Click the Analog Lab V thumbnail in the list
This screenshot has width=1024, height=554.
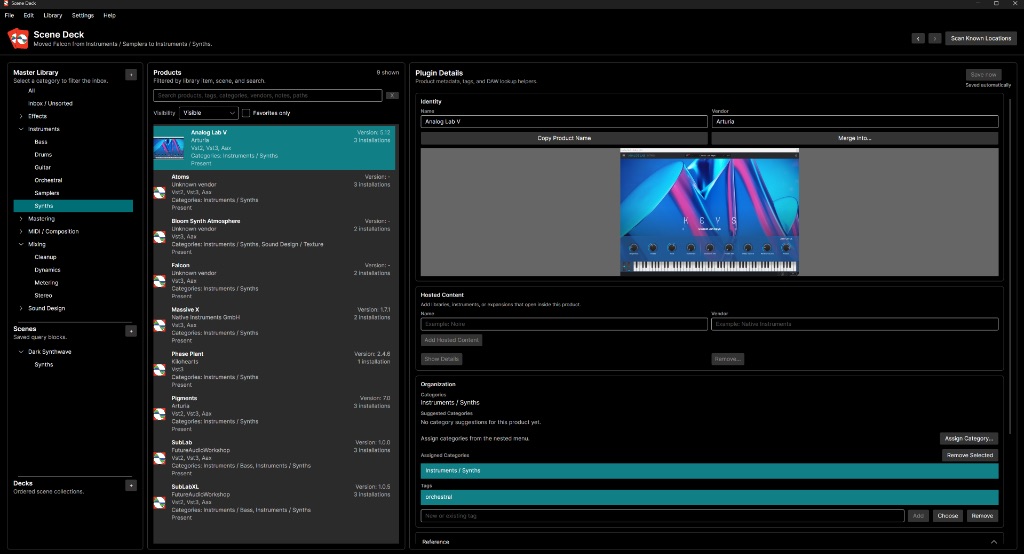(x=168, y=148)
